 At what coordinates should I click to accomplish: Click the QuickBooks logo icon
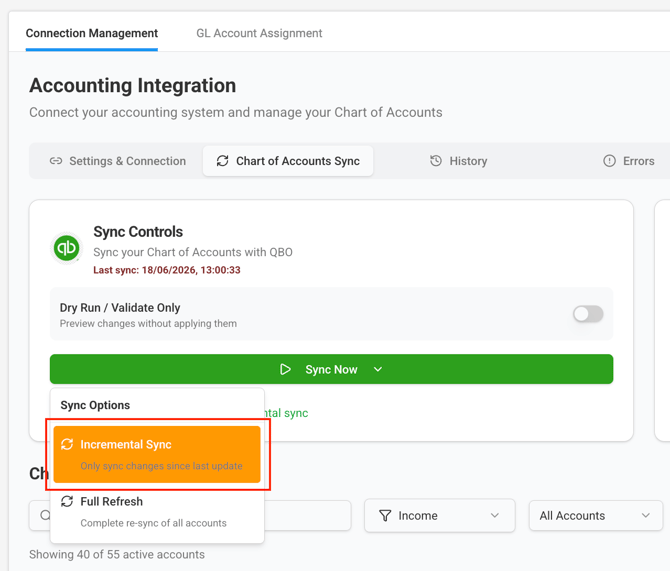[x=66, y=248]
